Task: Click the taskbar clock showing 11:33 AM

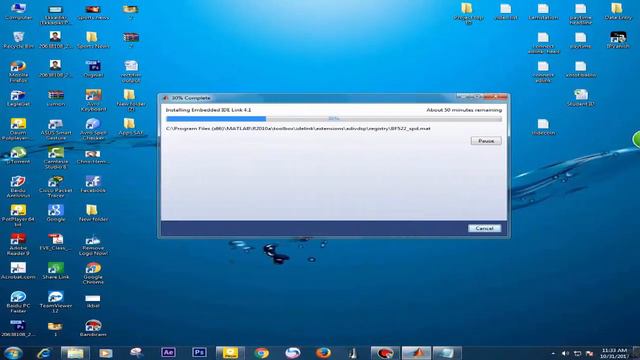Action: [x=615, y=353]
